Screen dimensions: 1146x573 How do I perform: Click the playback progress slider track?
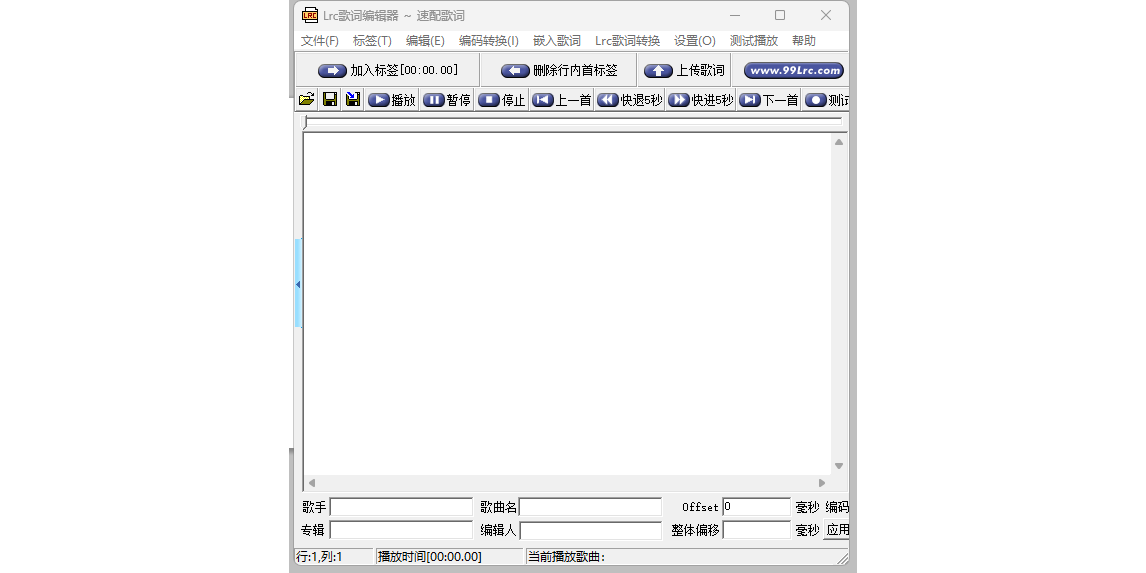575,120
